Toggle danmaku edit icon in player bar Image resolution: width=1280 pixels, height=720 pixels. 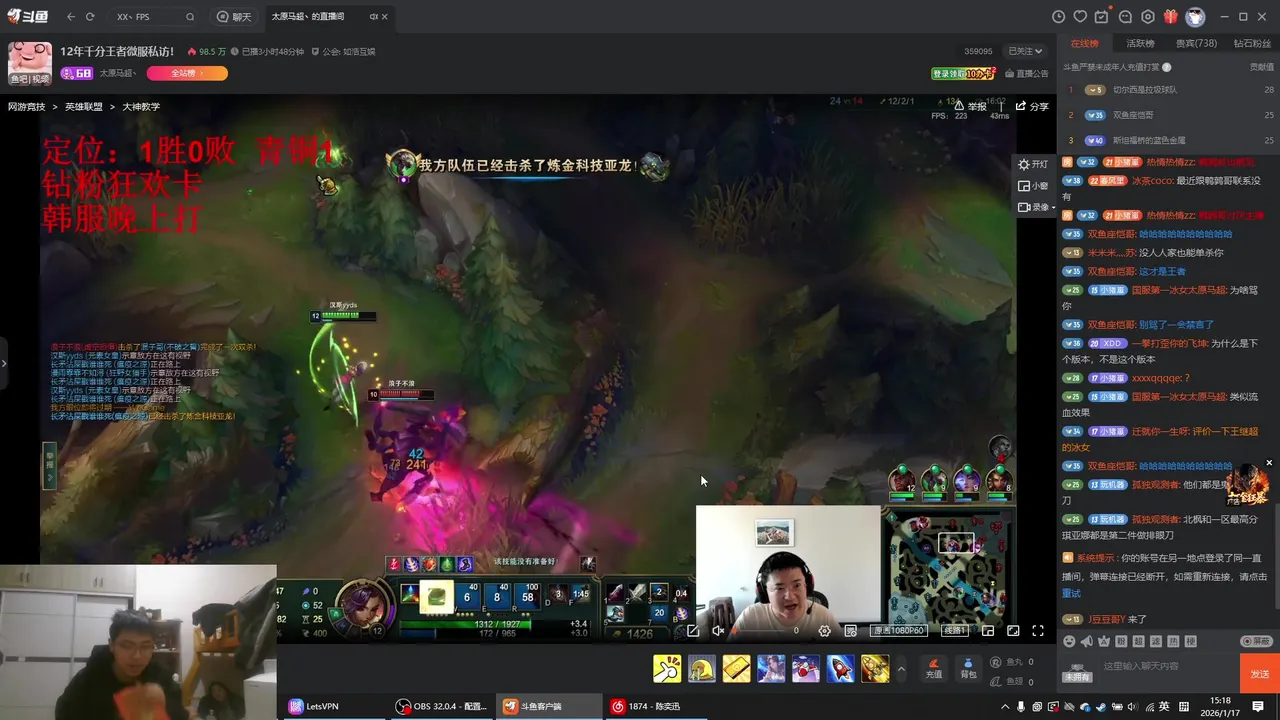tap(693, 631)
